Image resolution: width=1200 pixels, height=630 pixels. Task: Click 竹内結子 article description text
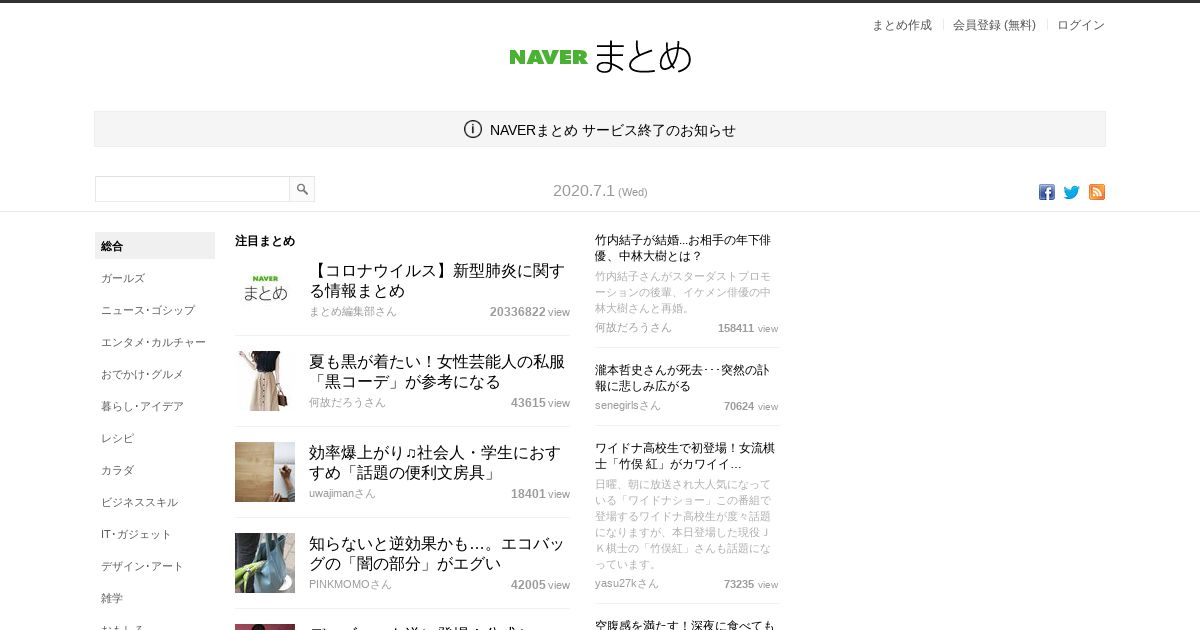click(x=683, y=292)
